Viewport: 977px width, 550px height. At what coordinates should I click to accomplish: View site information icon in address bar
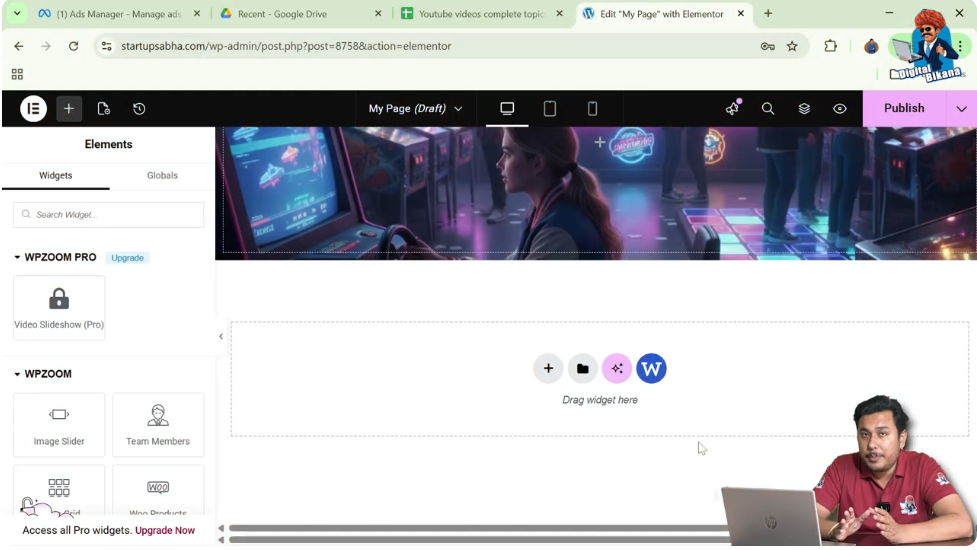[x=107, y=46]
